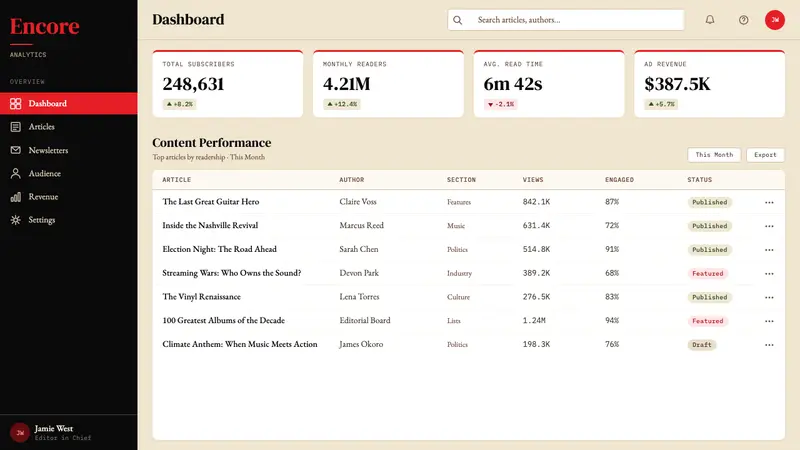Open more options for Climate Anthem row
Viewport: 800px width, 450px height.
[x=769, y=345]
